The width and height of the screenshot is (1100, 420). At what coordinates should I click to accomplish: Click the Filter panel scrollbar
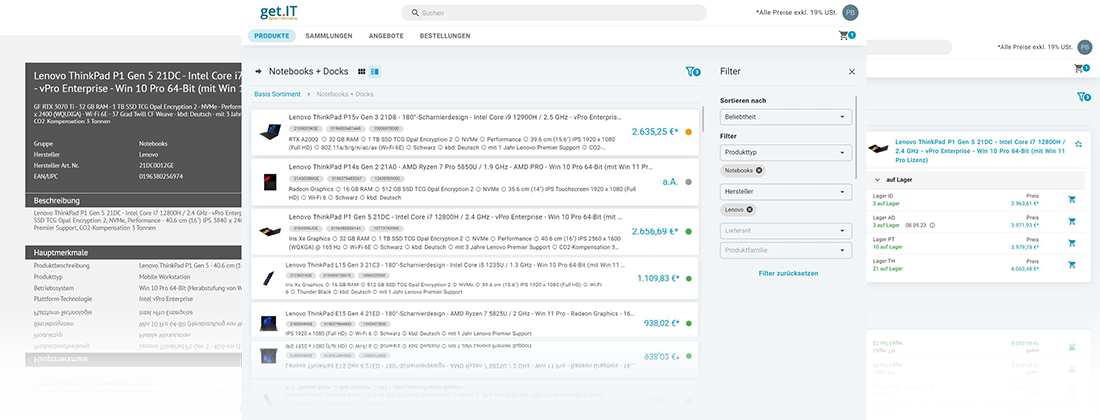pyautogui.click(x=856, y=139)
